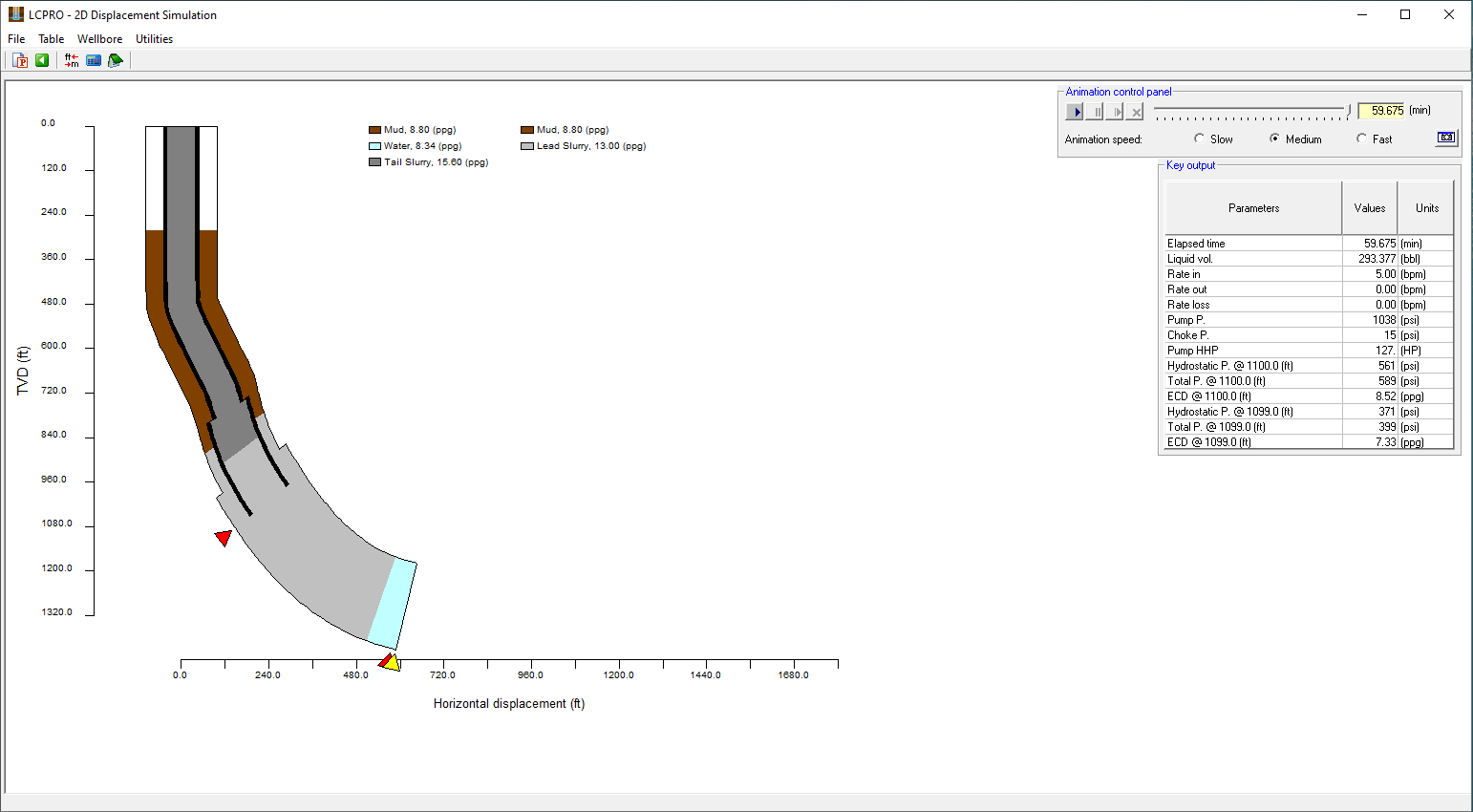Viewport: 1473px width, 812px height.
Task: Select Medium animation speed
Action: tap(1274, 139)
